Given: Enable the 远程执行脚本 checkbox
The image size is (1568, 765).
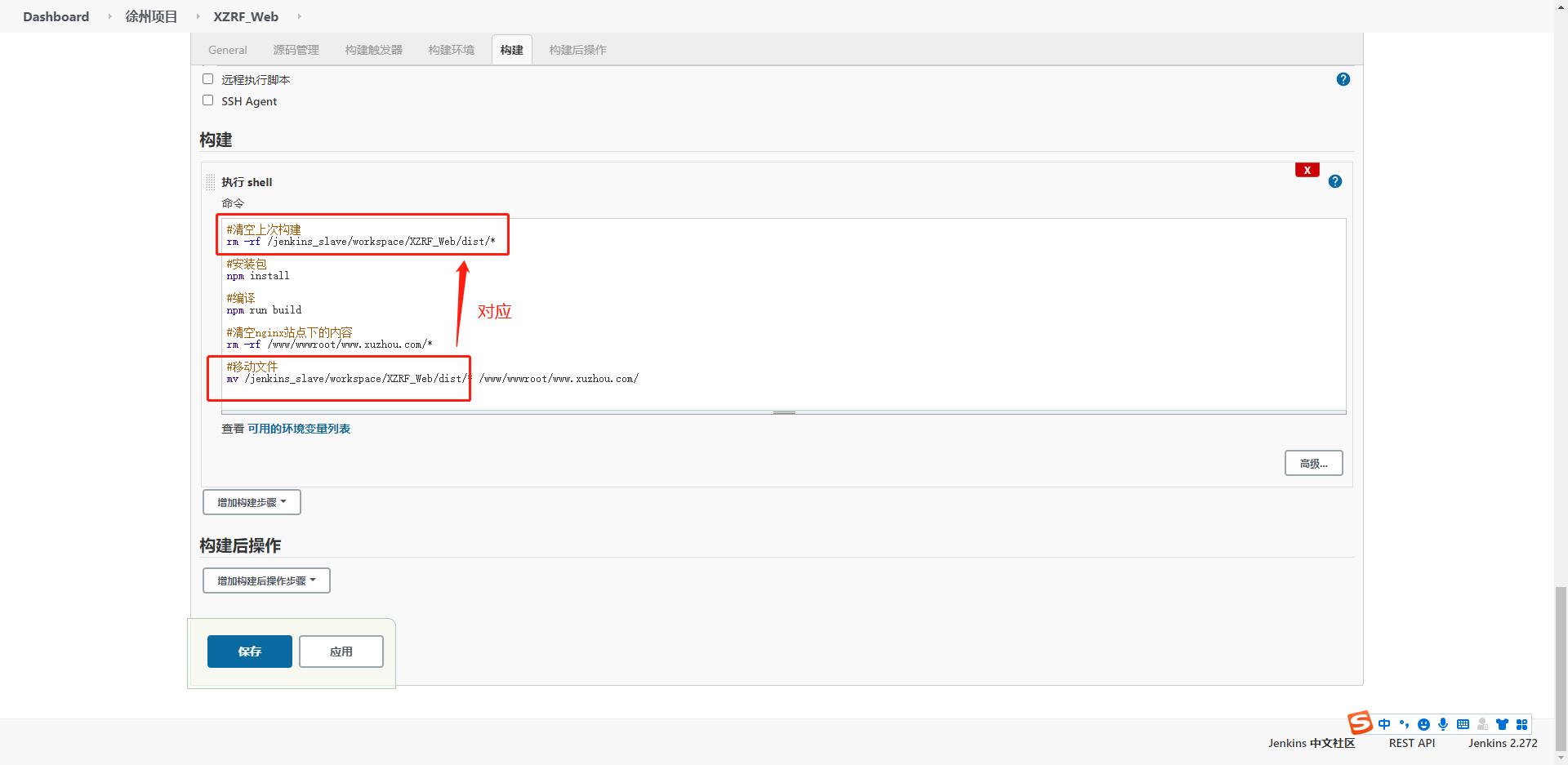Looking at the screenshot, I should (x=207, y=79).
